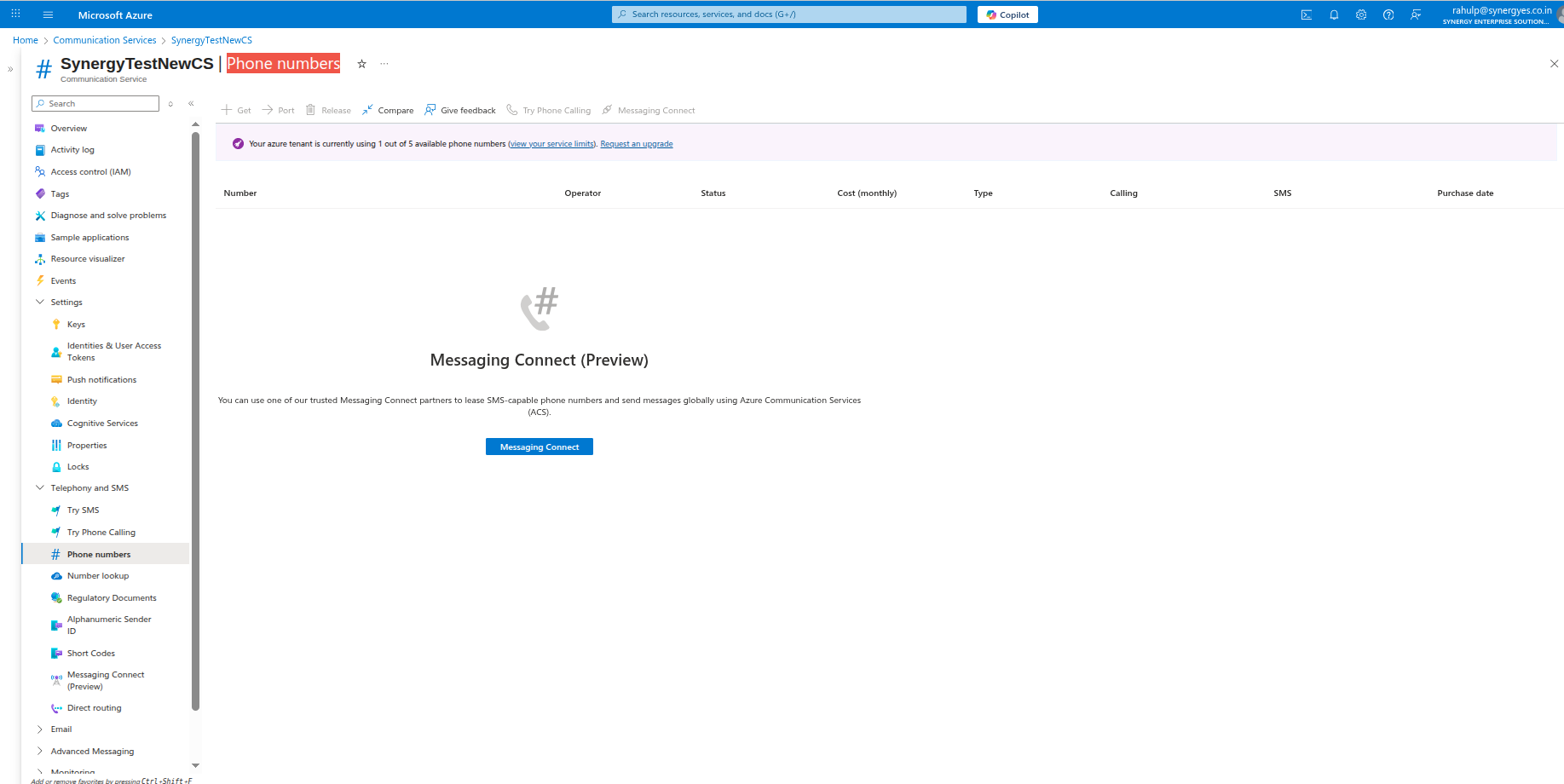Click the Regulatory Documents icon
This screenshot has height=784, width=1564.
[x=56, y=597]
